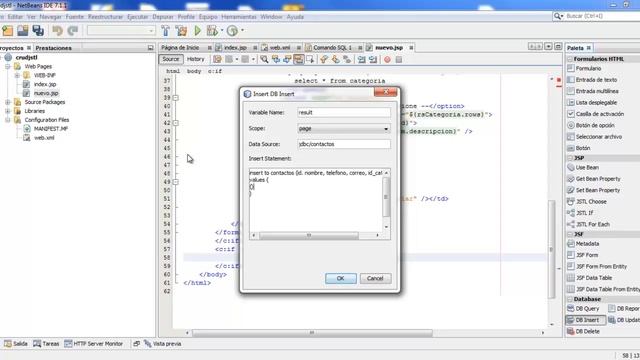The height and width of the screenshot is (360, 640).
Task: Collapse the JSP palette section
Action: pyautogui.click(x=570, y=158)
